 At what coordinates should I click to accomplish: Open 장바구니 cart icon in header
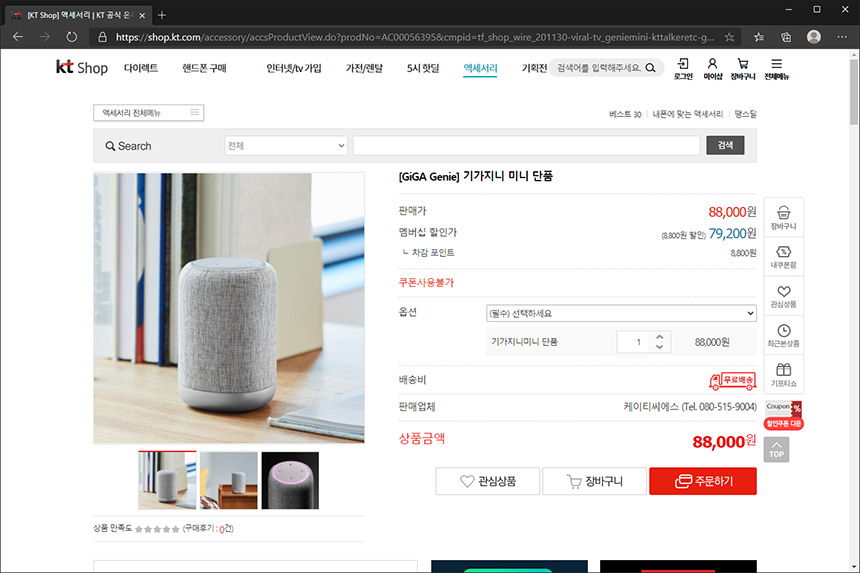[743, 69]
